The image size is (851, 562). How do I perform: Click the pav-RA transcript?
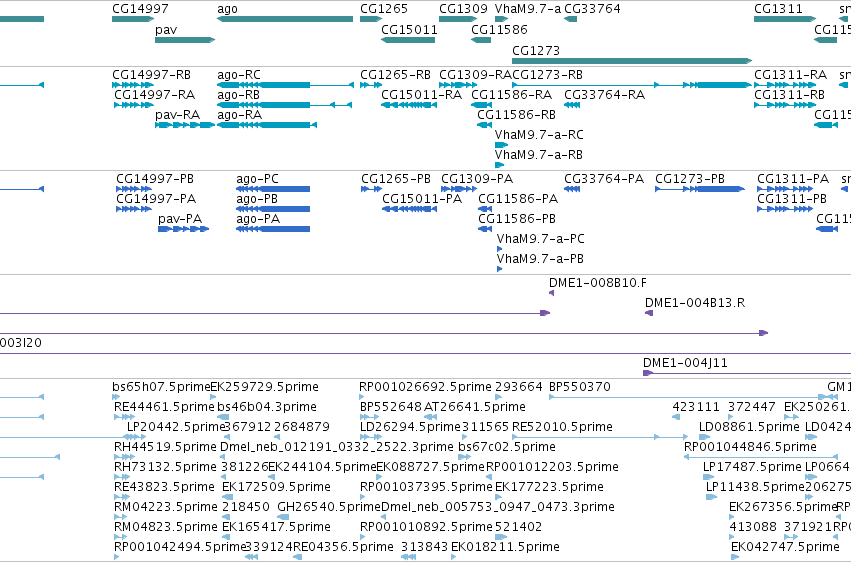[x=185, y=125]
